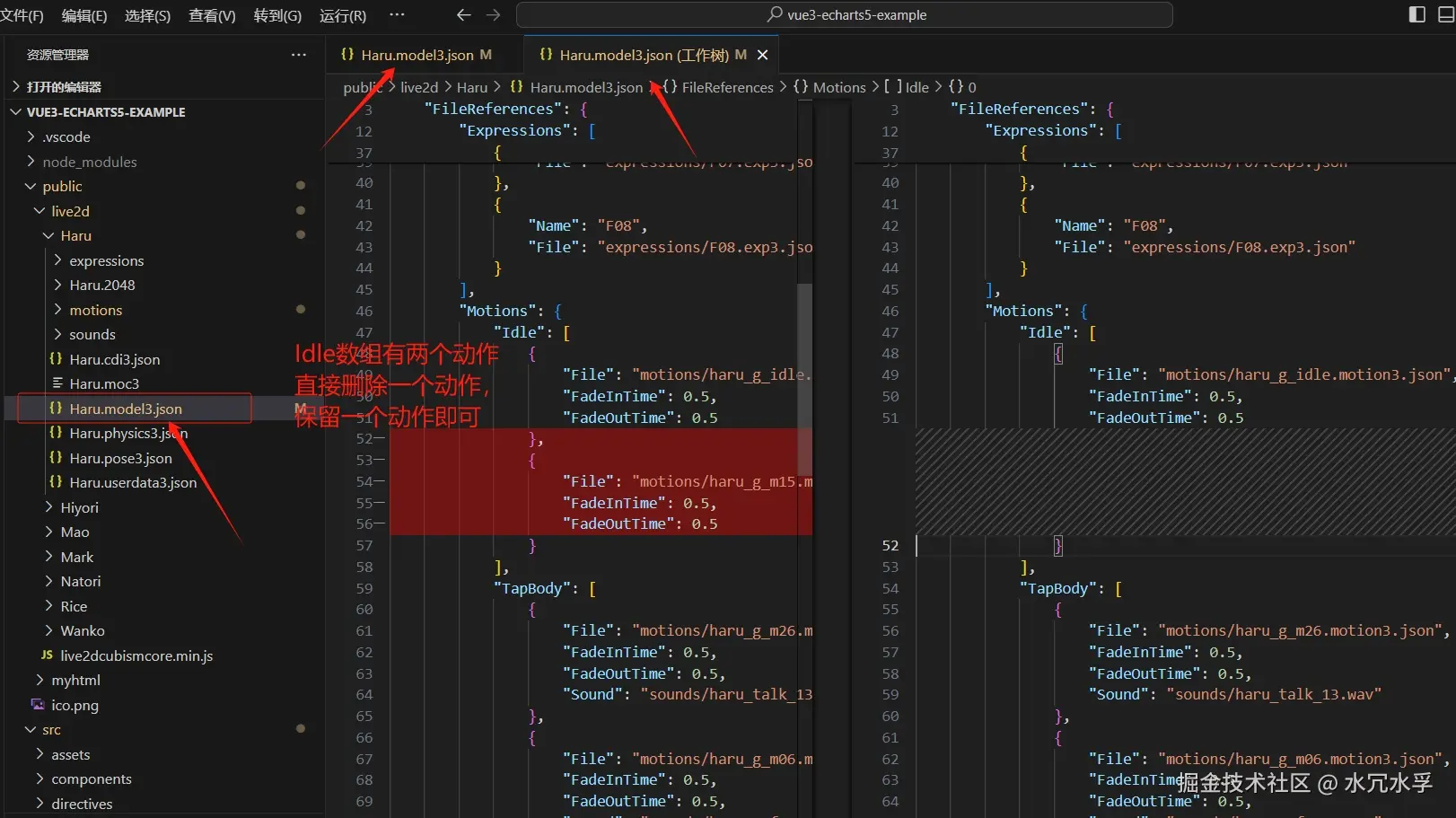
Task: Collapse the Haru folder in Explorer
Action: pyautogui.click(x=49, y=235)
